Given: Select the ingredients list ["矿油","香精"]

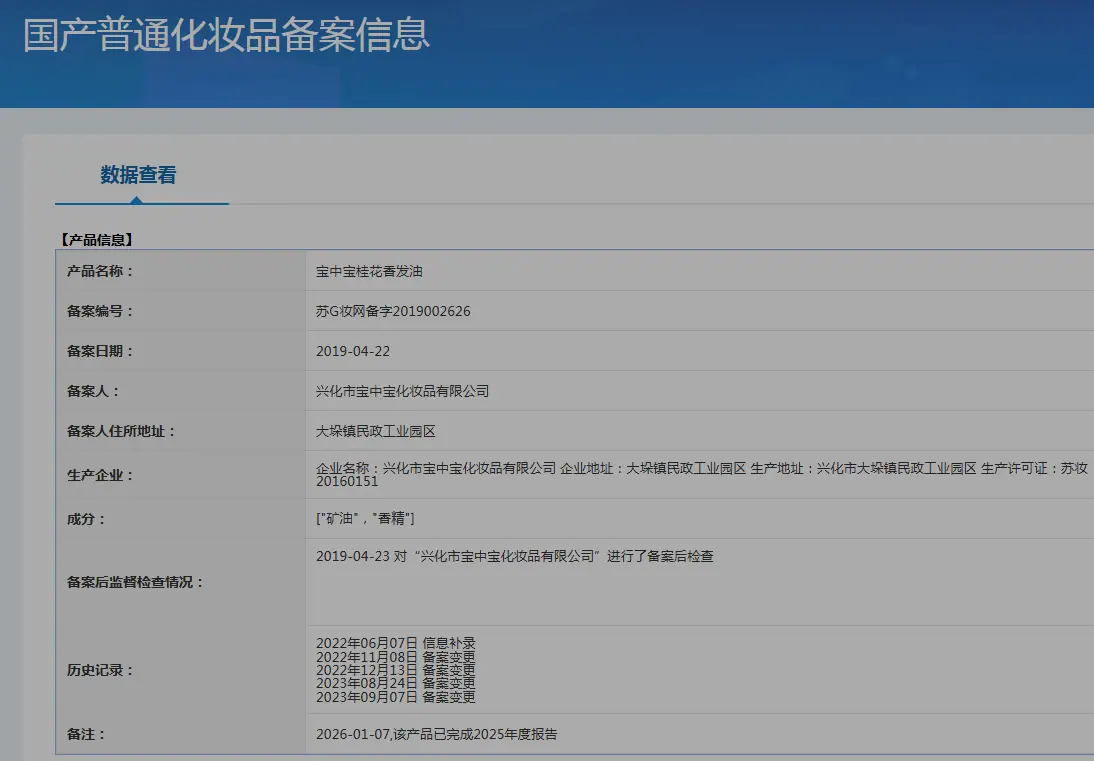Looking at the screenshot, I should tap(365, 518).
